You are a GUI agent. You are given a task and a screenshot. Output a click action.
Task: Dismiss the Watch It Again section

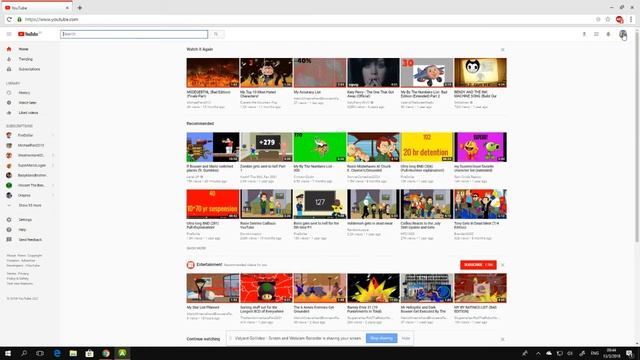tap(502, 49)
